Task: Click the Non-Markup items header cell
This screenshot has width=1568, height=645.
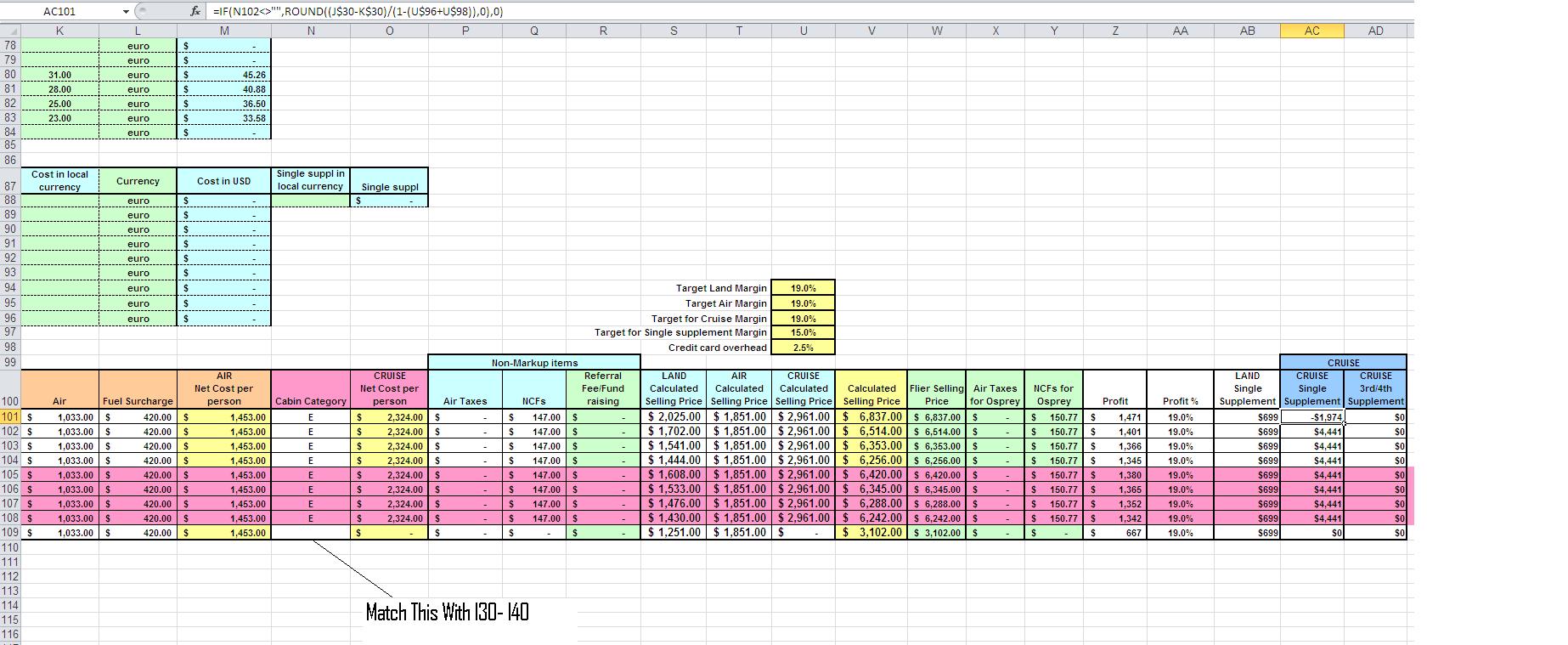Action: tap(534, 362)
